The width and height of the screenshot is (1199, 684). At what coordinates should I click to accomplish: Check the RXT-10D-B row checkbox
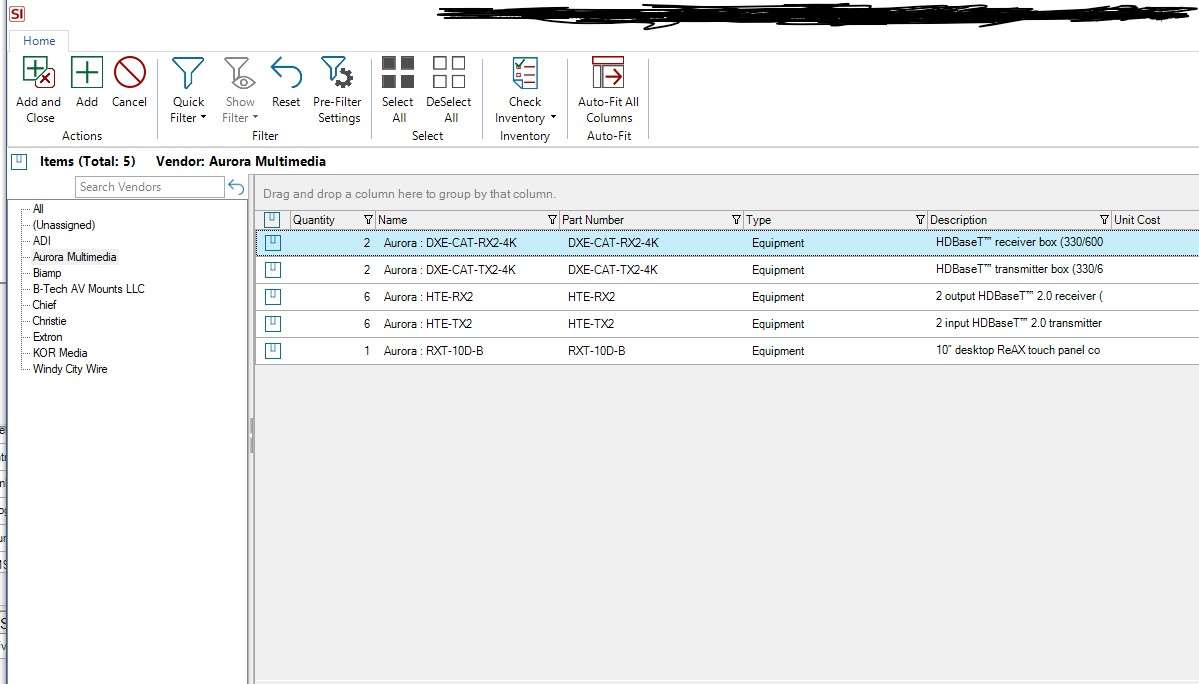[273, 351]
